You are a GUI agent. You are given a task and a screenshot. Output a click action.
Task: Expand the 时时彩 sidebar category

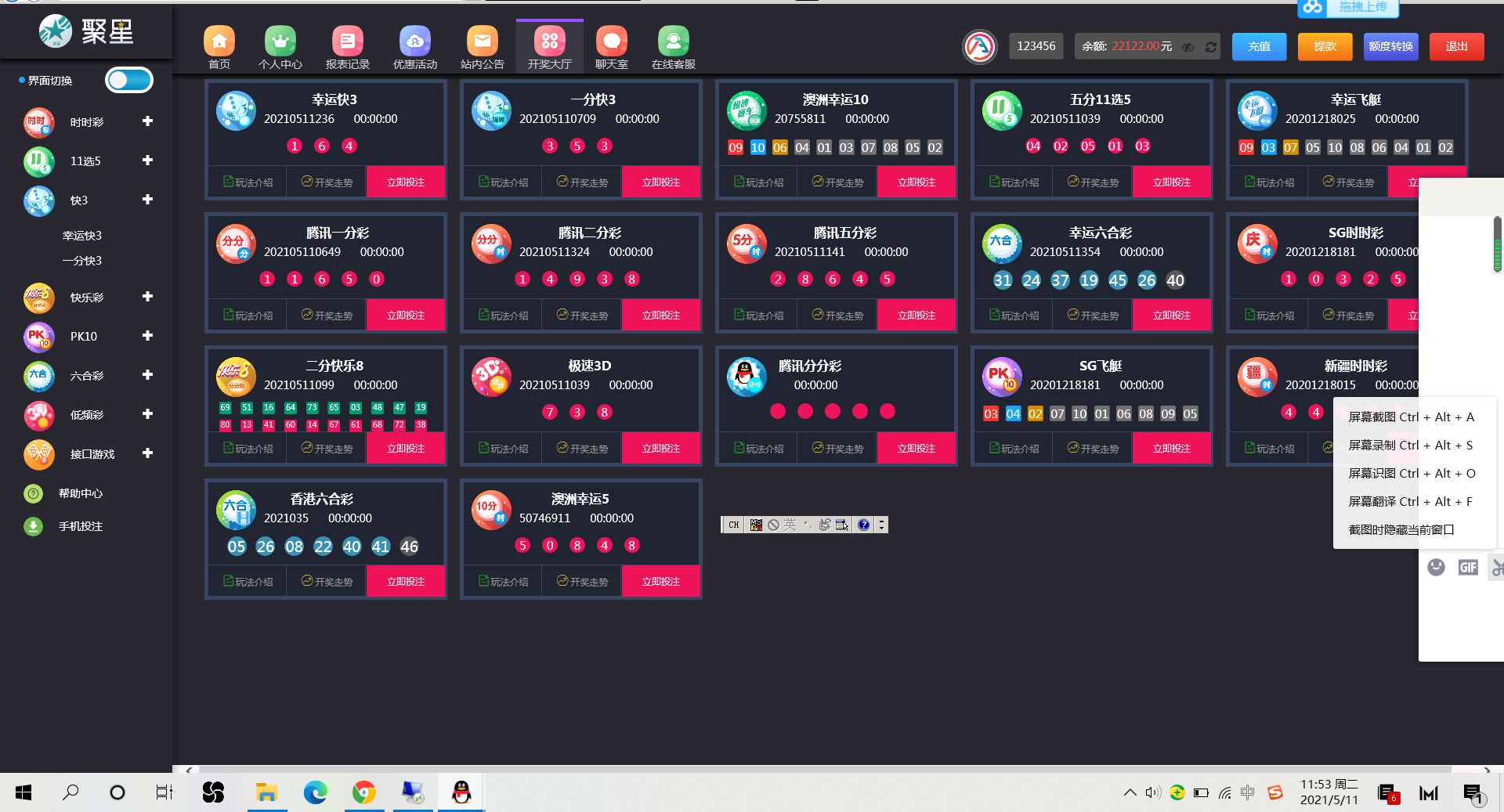[147, 121]
